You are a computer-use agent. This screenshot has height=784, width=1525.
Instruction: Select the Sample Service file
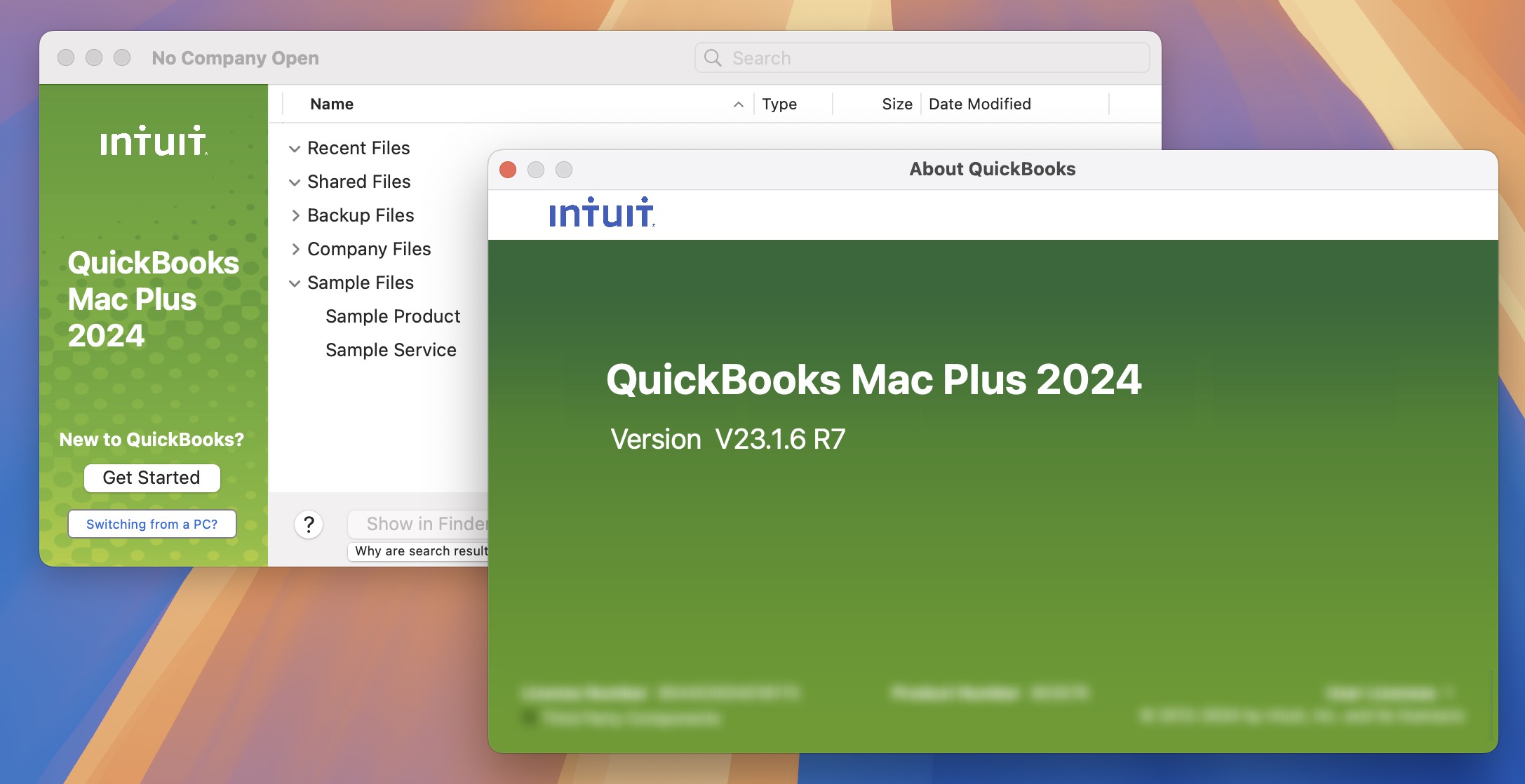pos(391,349)
